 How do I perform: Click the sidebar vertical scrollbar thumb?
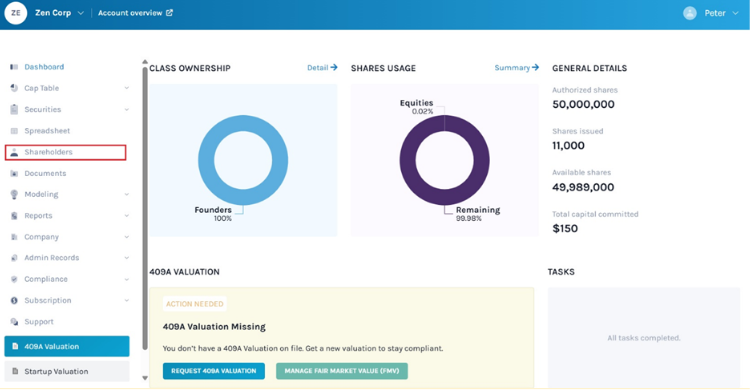(x=145, y=208)
